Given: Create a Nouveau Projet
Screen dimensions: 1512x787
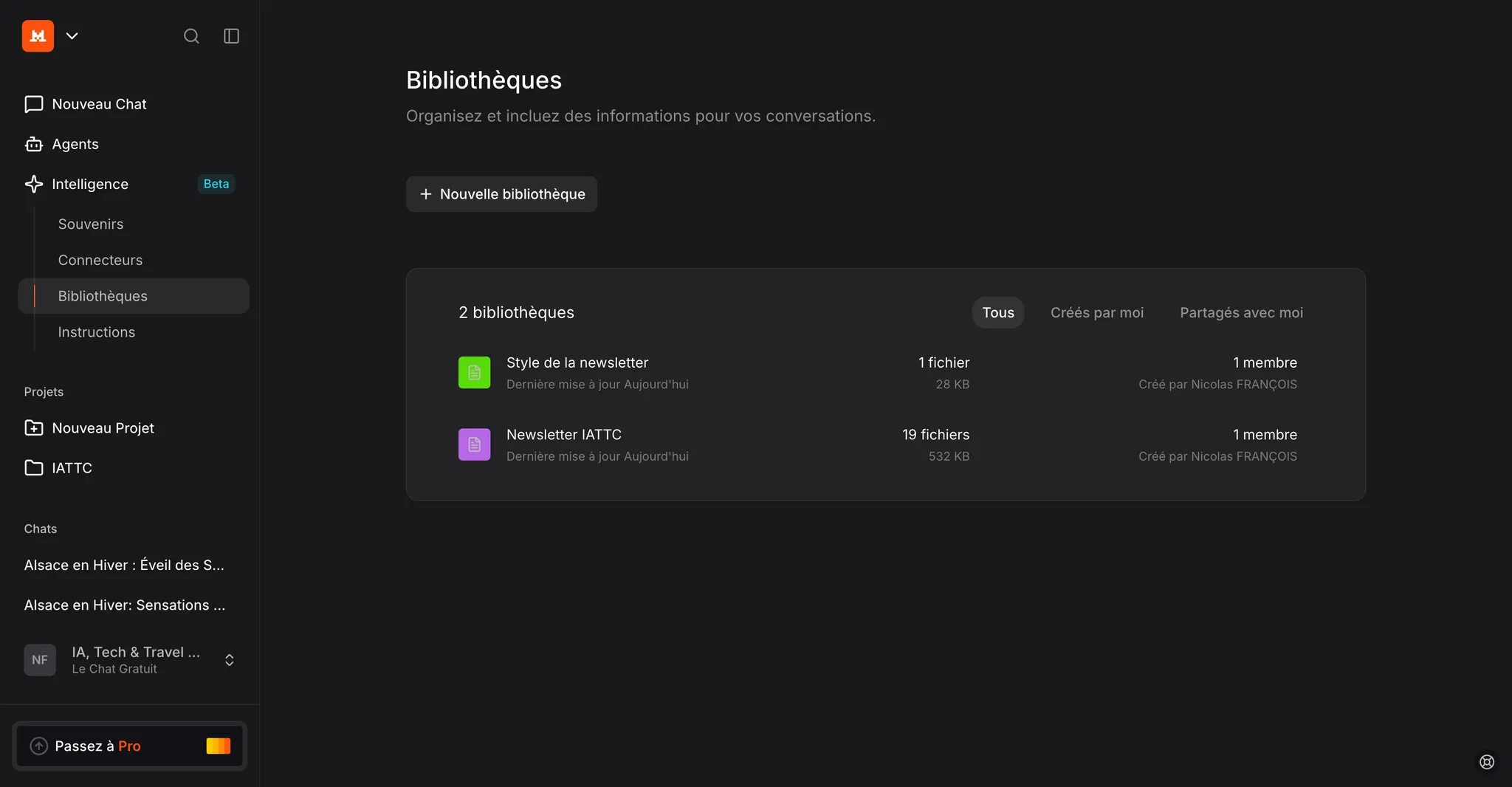Looking at the screenshot, I should pos(103,428).
